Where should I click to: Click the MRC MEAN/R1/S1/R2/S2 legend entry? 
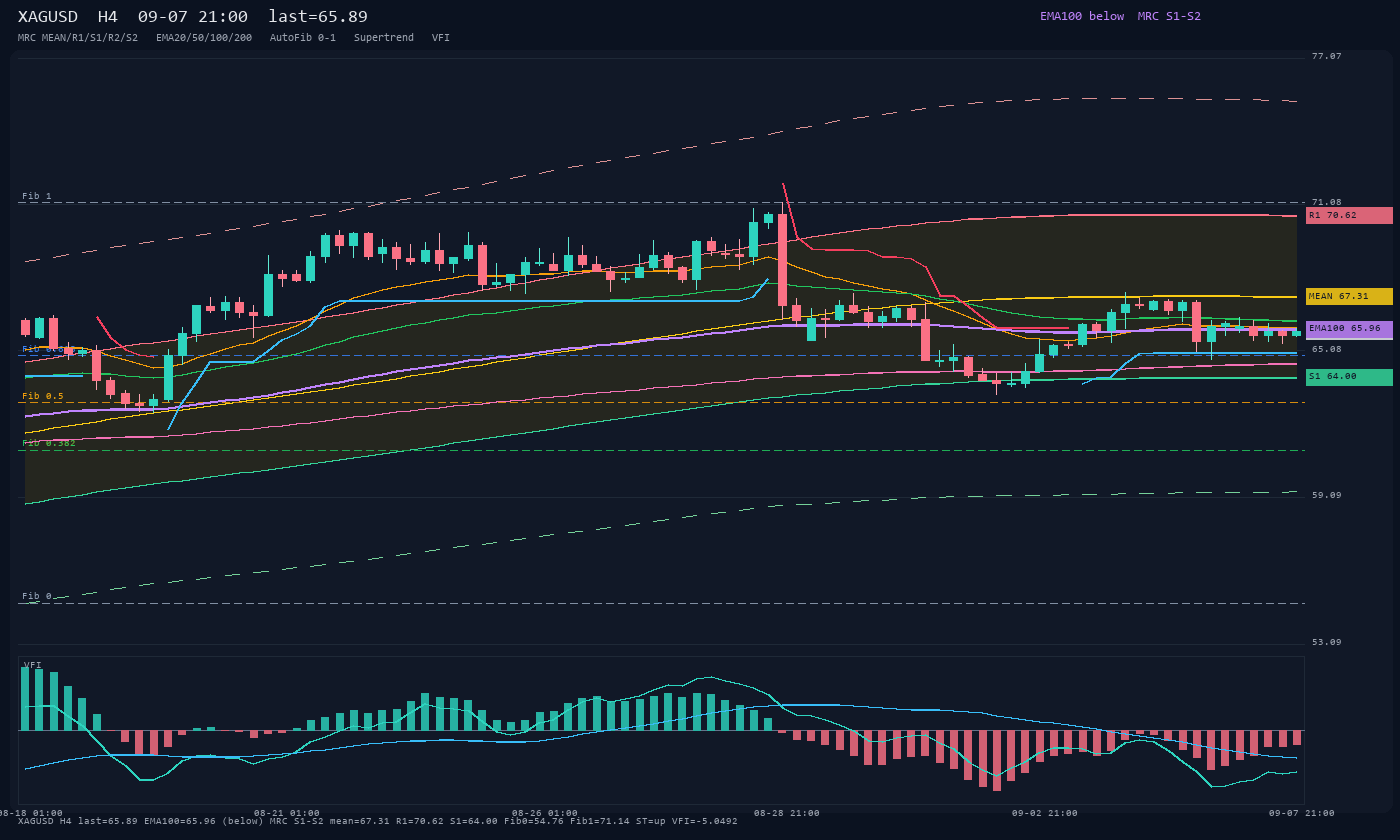[x=78, y=38]
